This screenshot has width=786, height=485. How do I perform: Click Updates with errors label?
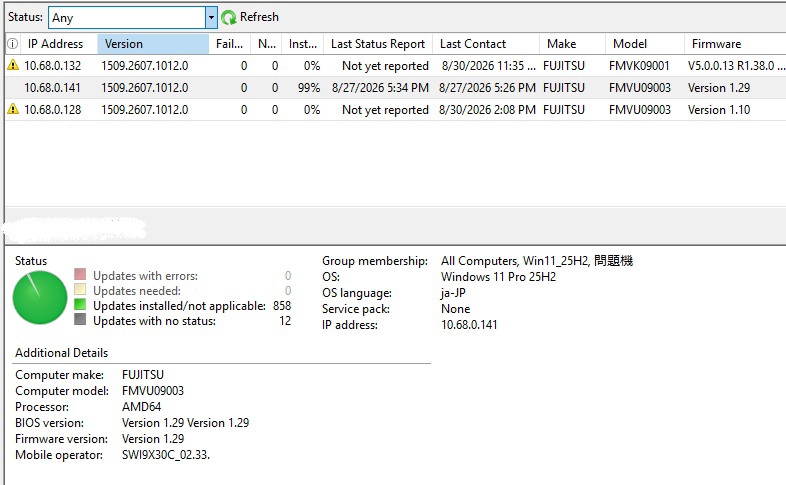[145, 276]
